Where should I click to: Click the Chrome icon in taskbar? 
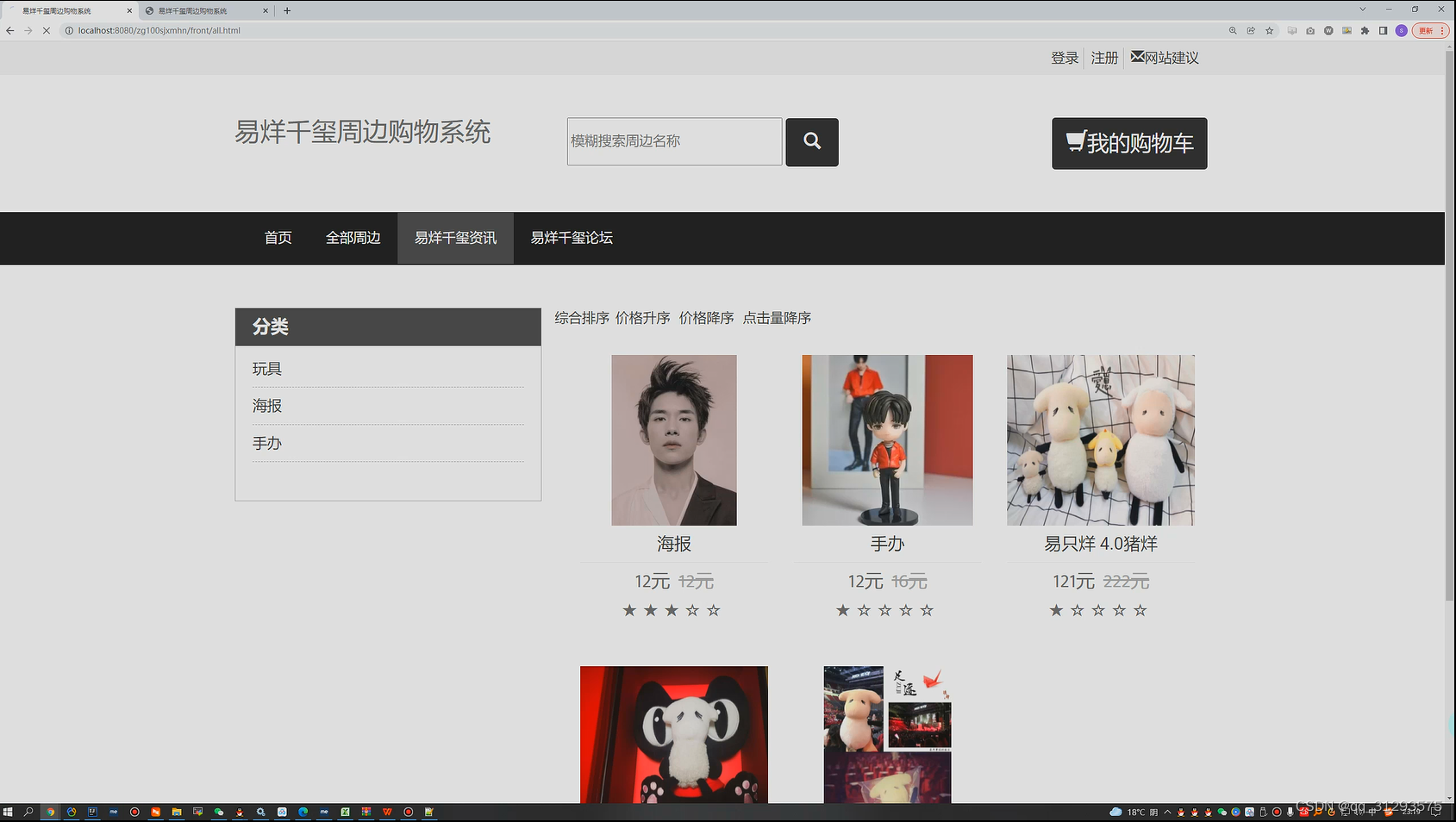(50, 812)
